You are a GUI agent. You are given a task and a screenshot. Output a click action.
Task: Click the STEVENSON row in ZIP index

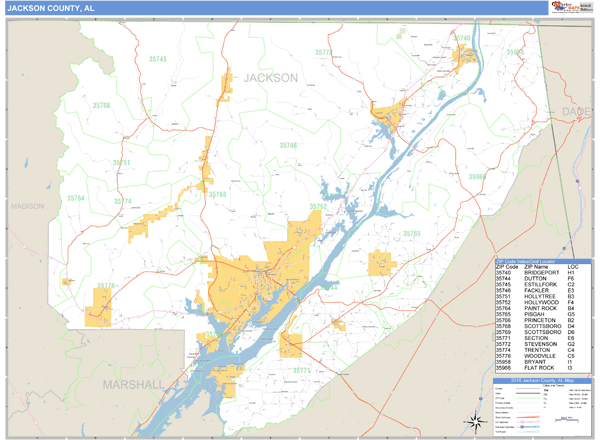pyautogui.click(x=543, y=344)
